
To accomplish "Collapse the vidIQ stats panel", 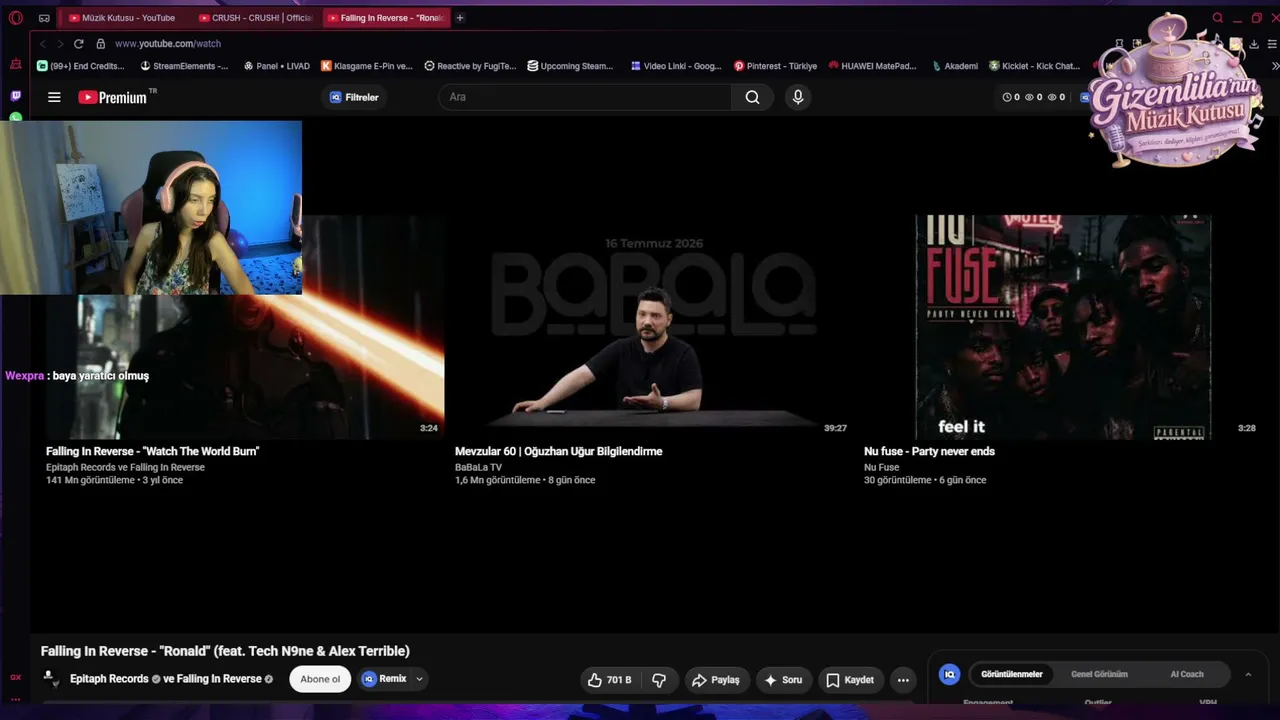I will [1248, 674].
